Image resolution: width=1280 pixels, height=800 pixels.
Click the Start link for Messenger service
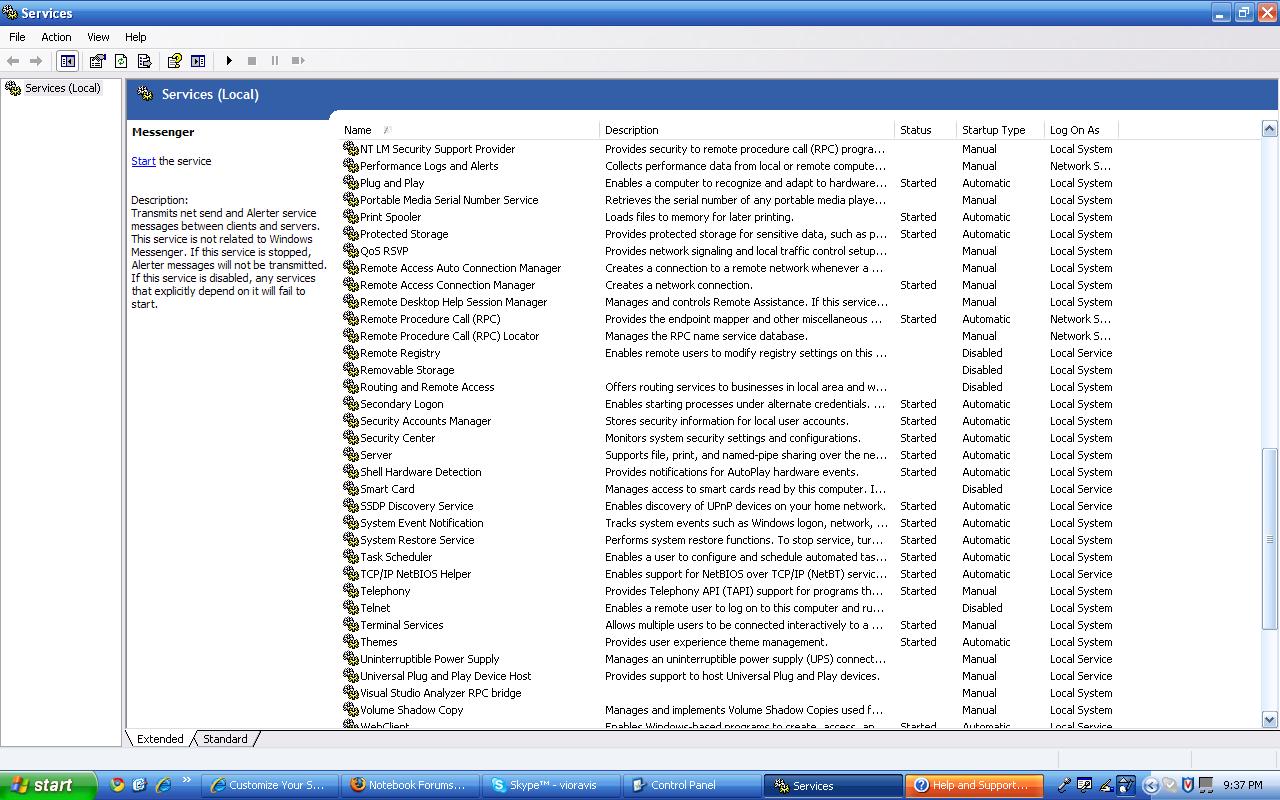143,161
